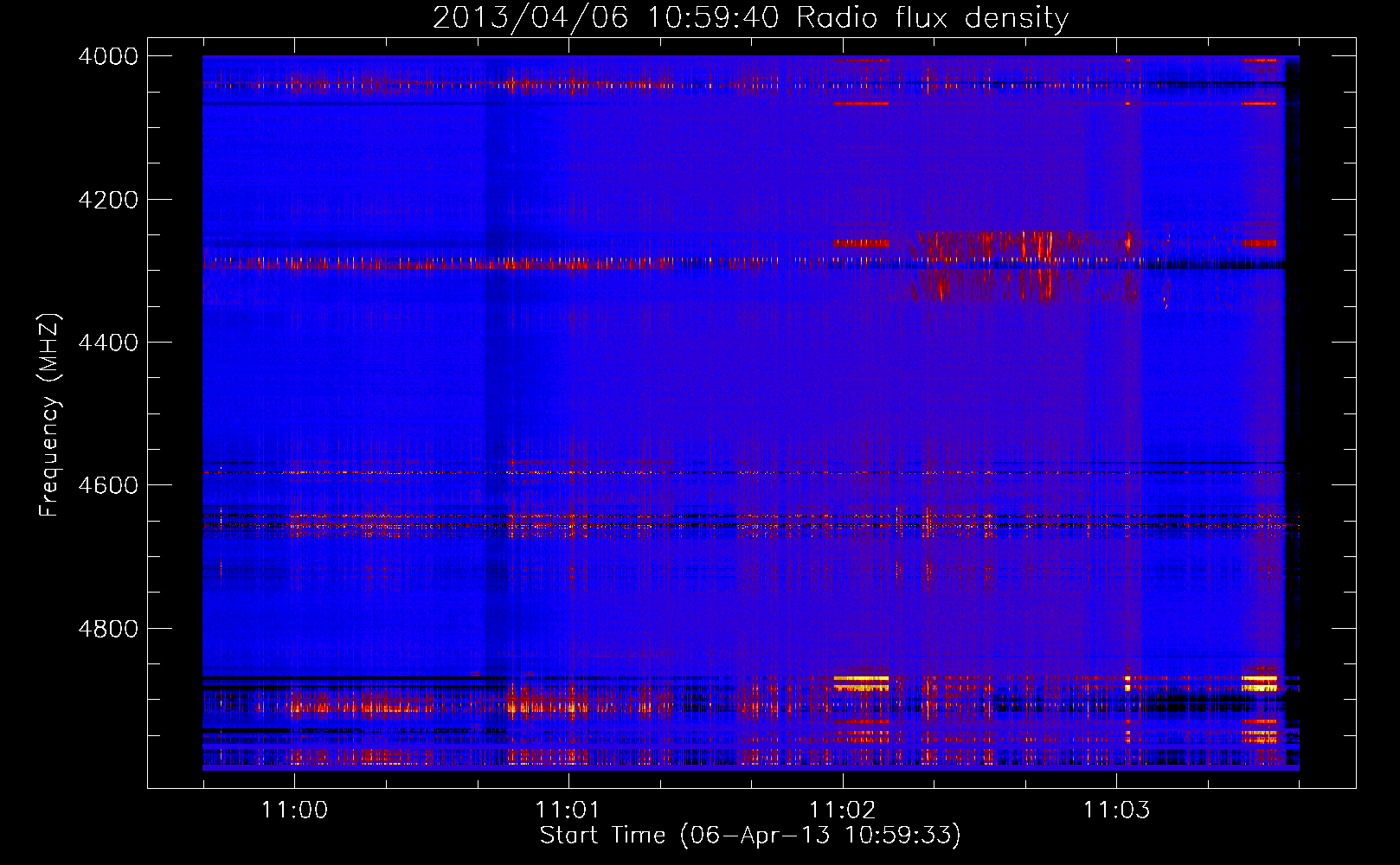The width and height of the screenshot is (1400, 865).
Task: Click the 'Start Time (06-Apr-13 10:59:33)' axis title
Action: coord(750,836)
